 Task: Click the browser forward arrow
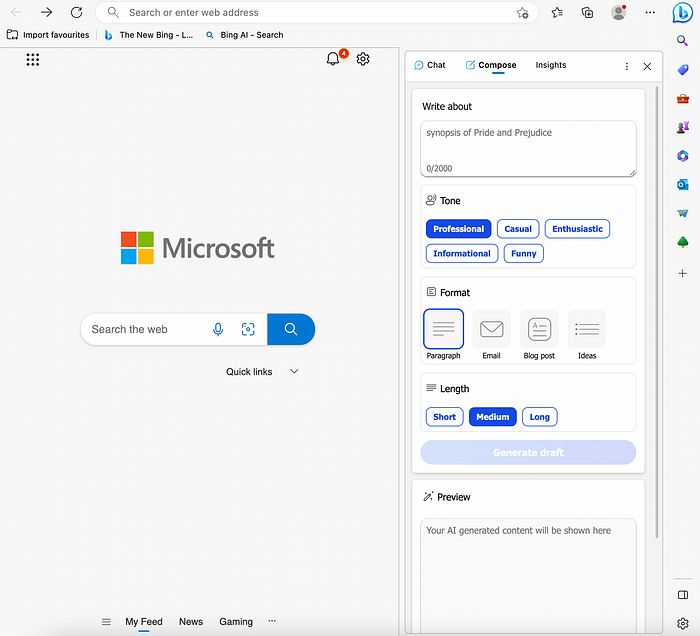pyautogui.click(x=46, y=12)
